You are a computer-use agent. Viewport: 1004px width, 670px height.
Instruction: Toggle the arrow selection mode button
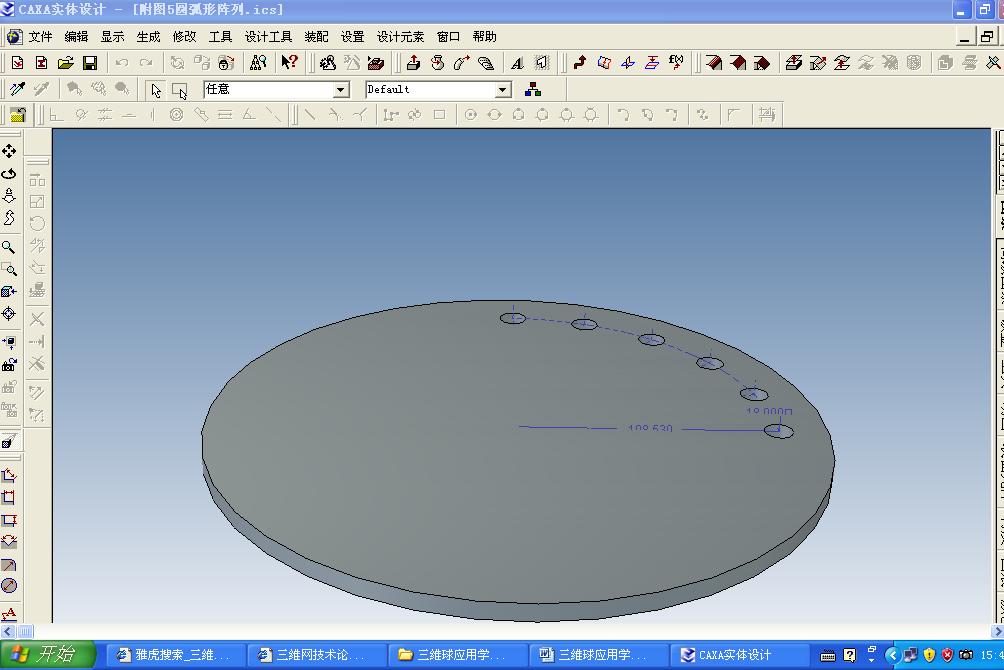156,90
